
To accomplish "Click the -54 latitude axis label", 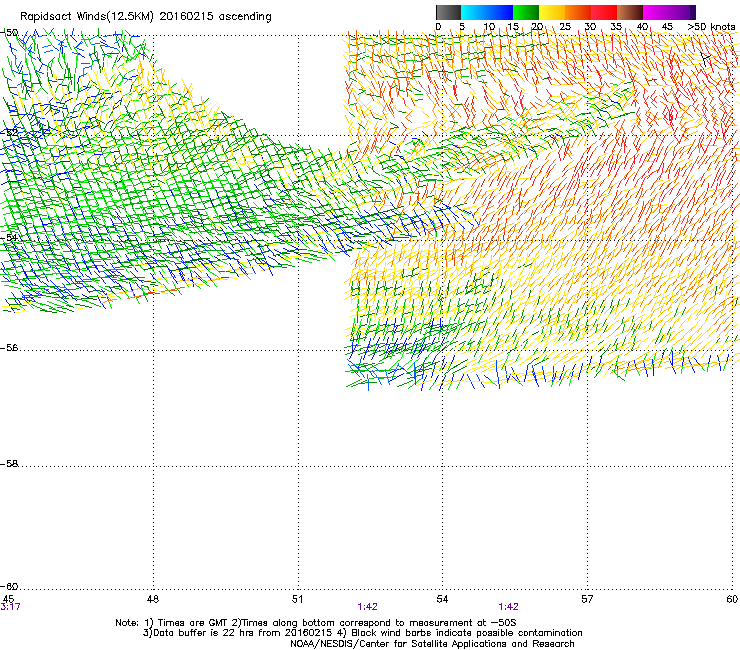I will click(x=9, y=237).
